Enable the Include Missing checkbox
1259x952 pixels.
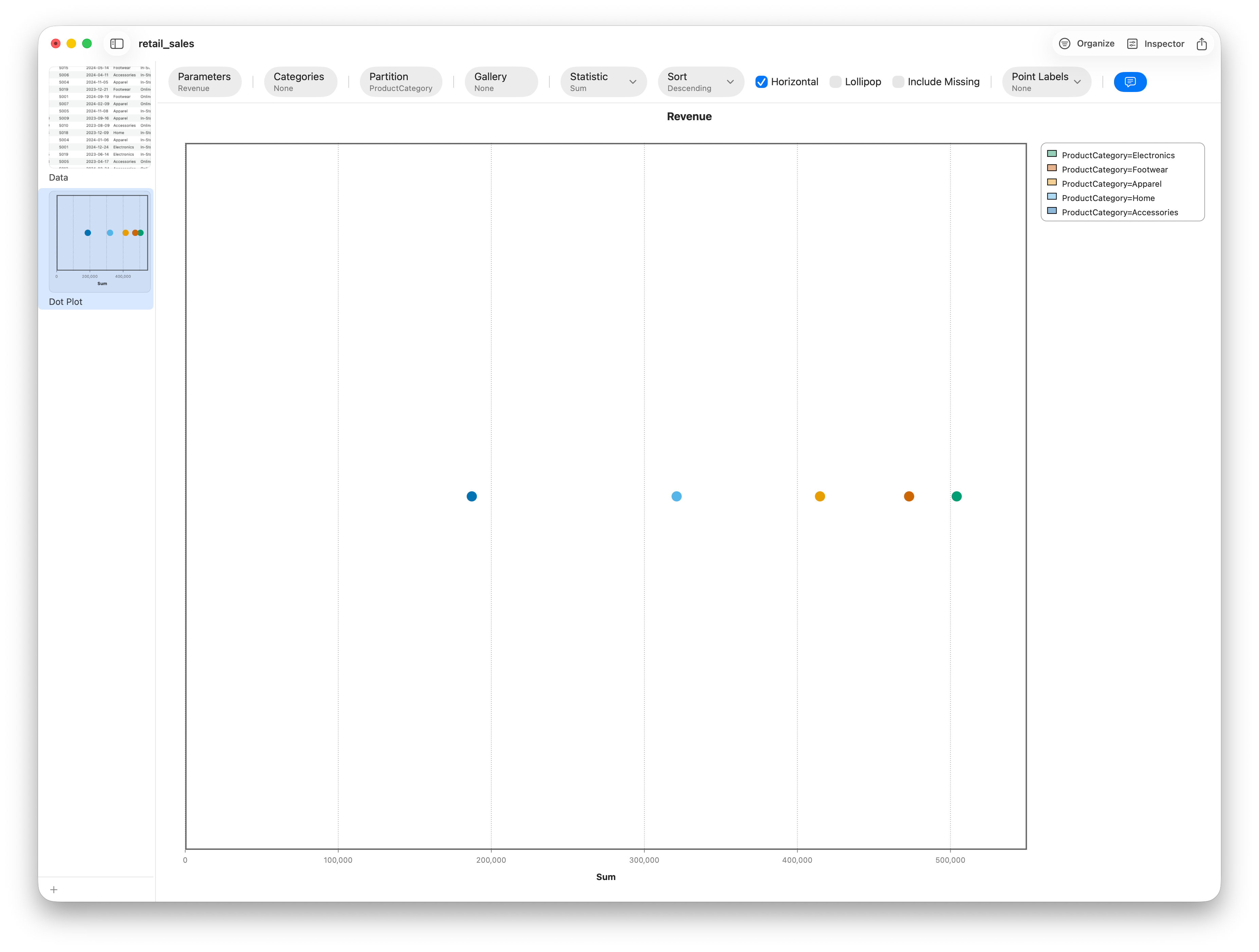pos(898,82)
